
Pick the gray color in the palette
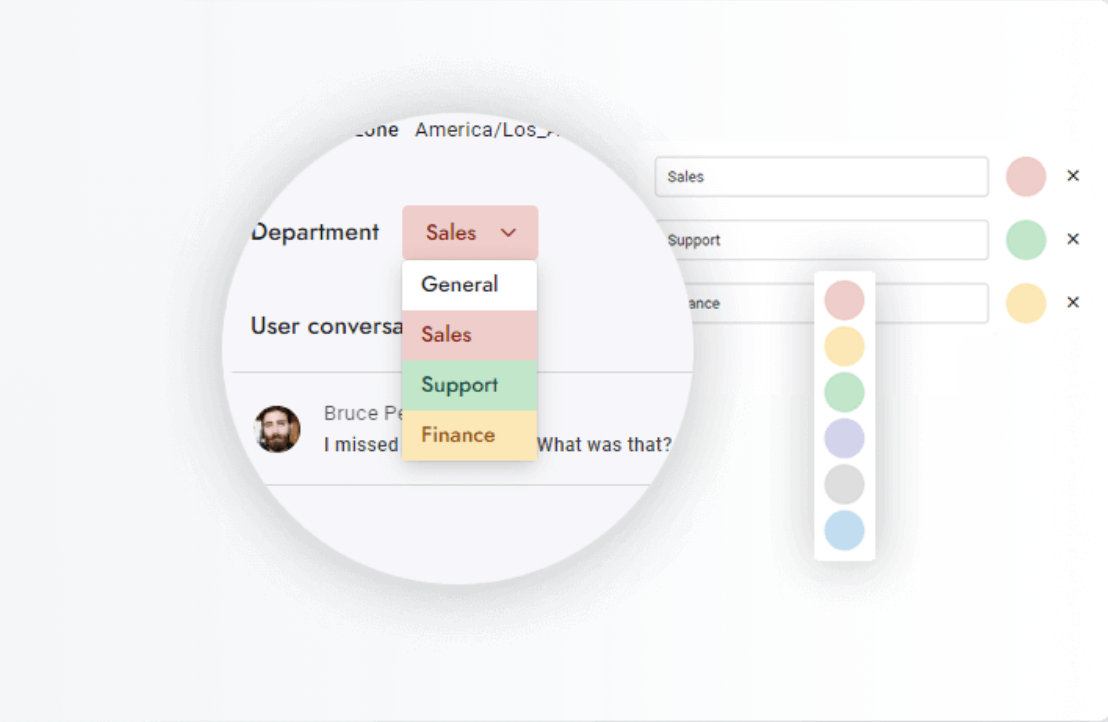(844, 484)
